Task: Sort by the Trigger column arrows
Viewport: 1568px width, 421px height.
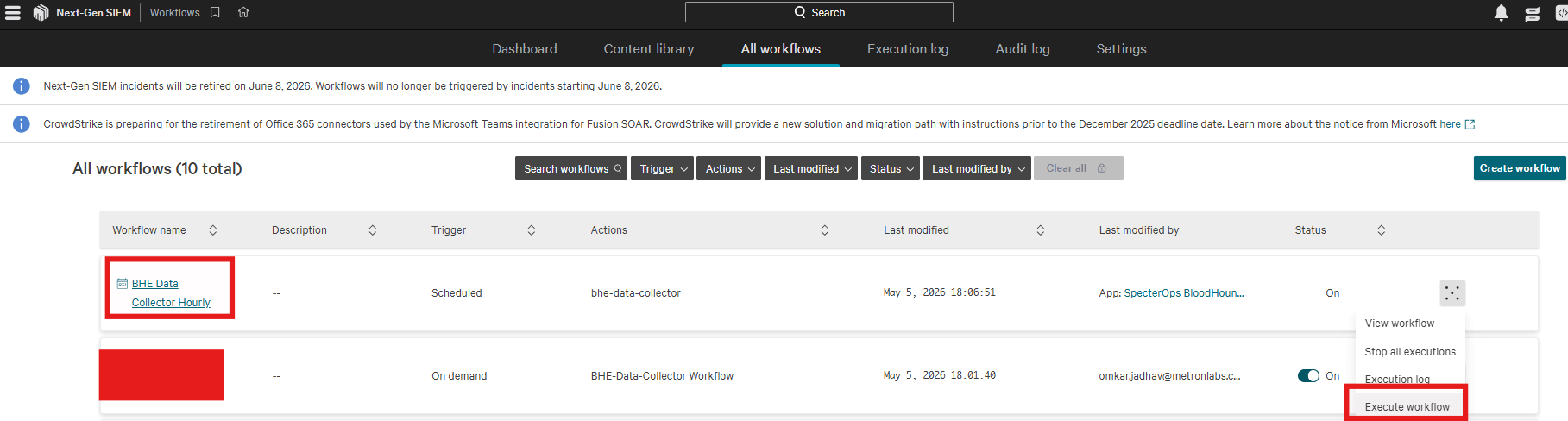Action: tap(532, 230)
